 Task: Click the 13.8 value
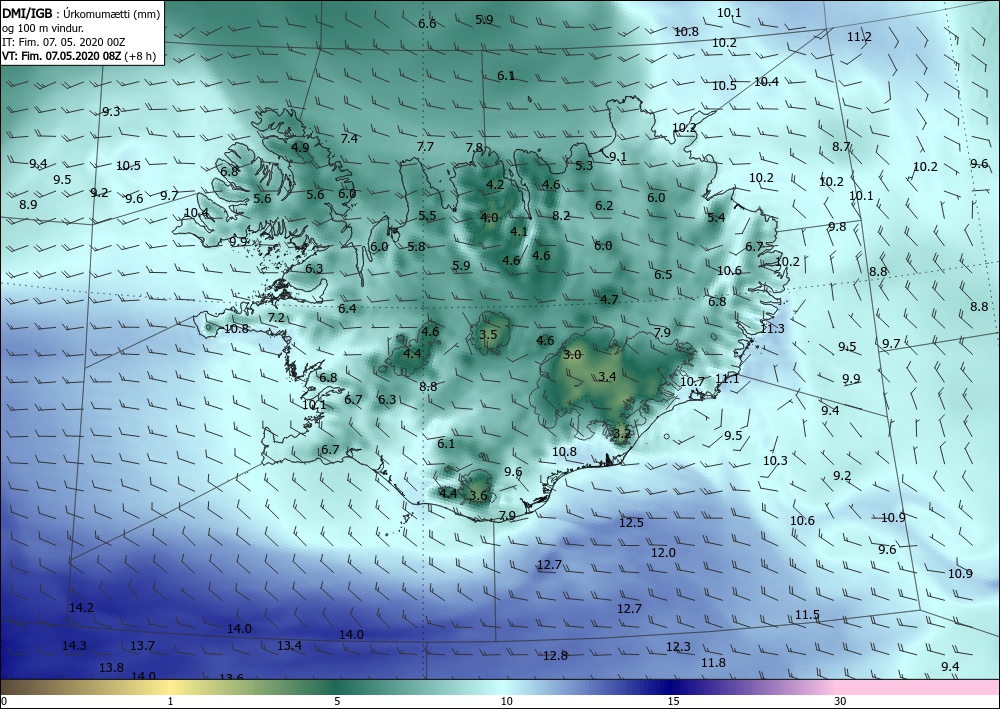coord(112,668)
